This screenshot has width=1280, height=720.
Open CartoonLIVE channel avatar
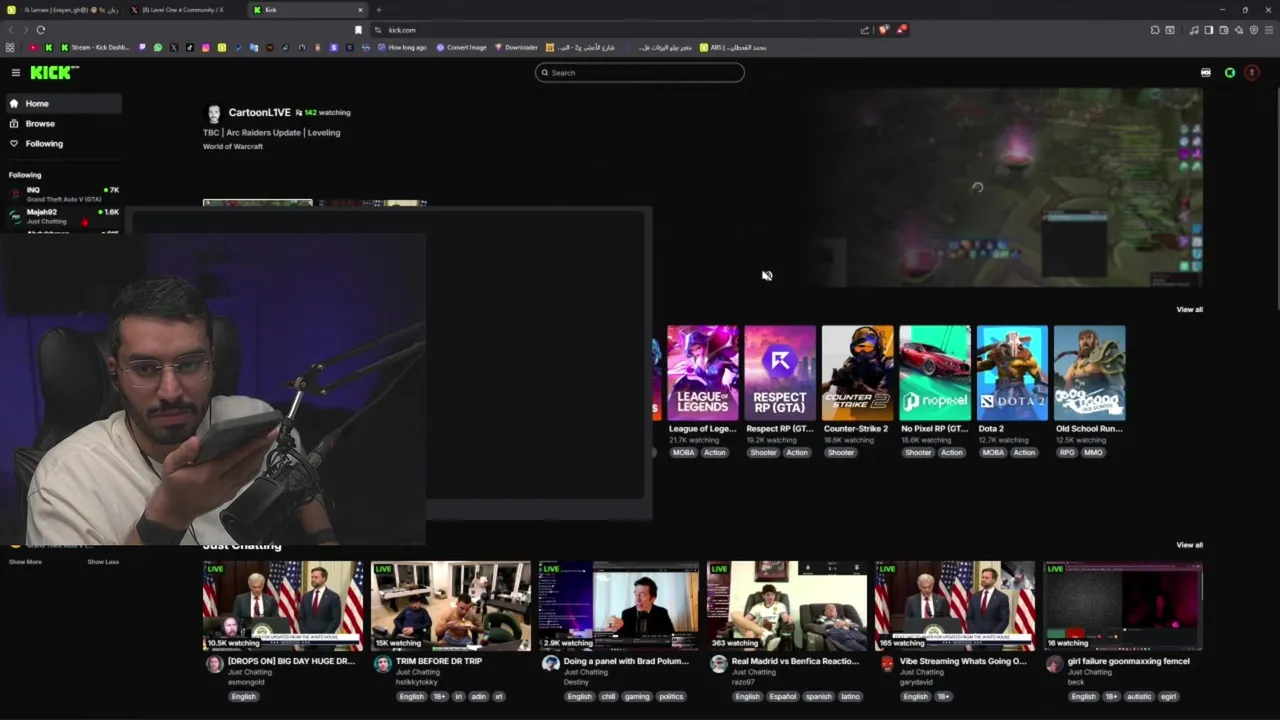(212, 113)
